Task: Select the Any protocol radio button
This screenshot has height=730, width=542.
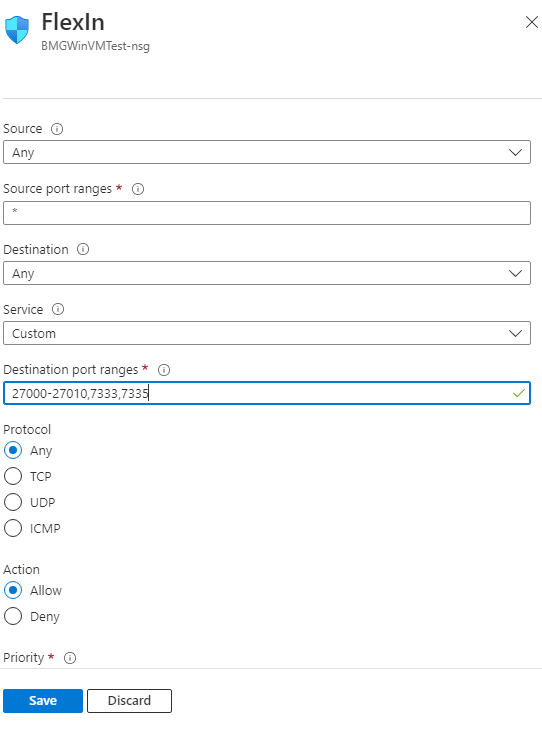Action: pyautogui.click(x=13, y=450)
